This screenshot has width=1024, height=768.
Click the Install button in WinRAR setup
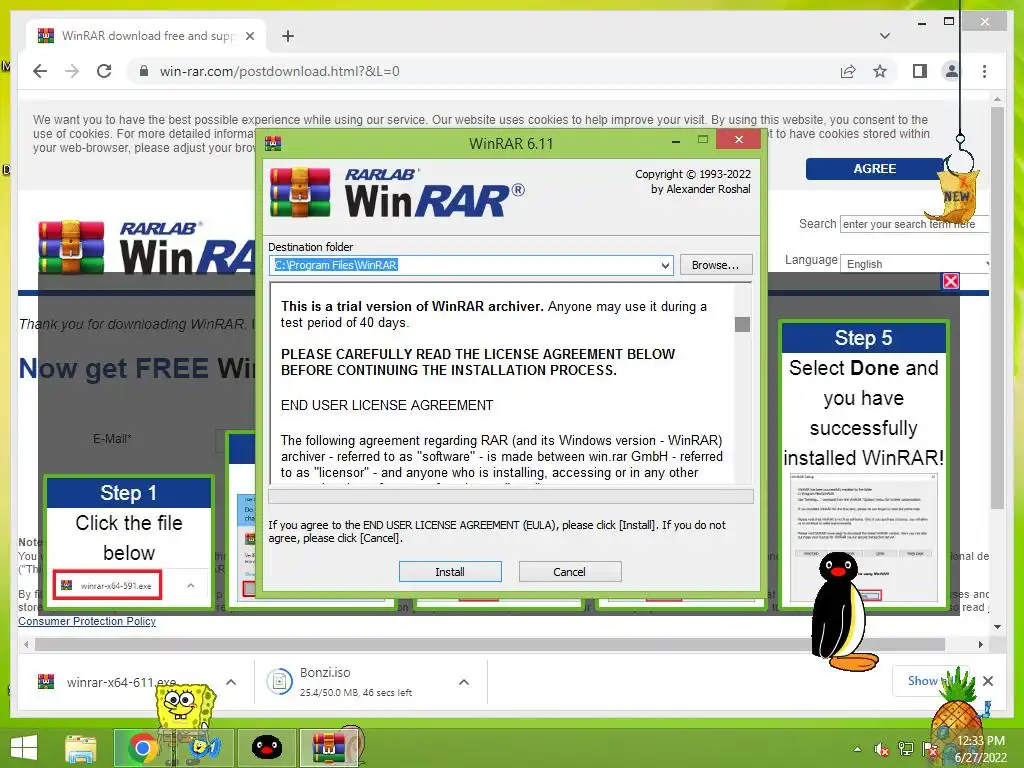point(450,571)
